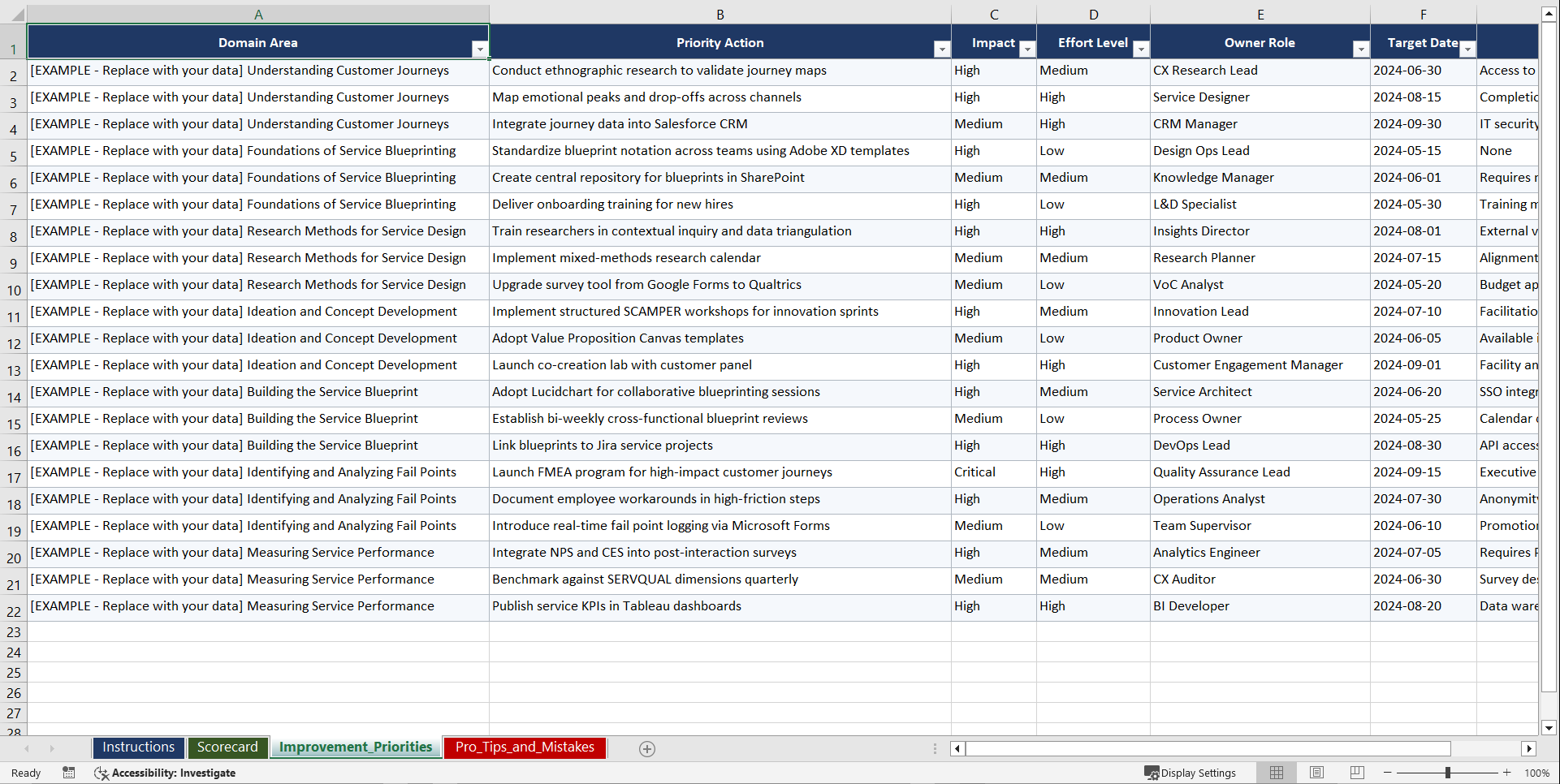Open the Domain Area filter dropdown
Image resolution: width=1560 pixels, height=784 pixels.
pyautogui.click(x=481, y=49)
